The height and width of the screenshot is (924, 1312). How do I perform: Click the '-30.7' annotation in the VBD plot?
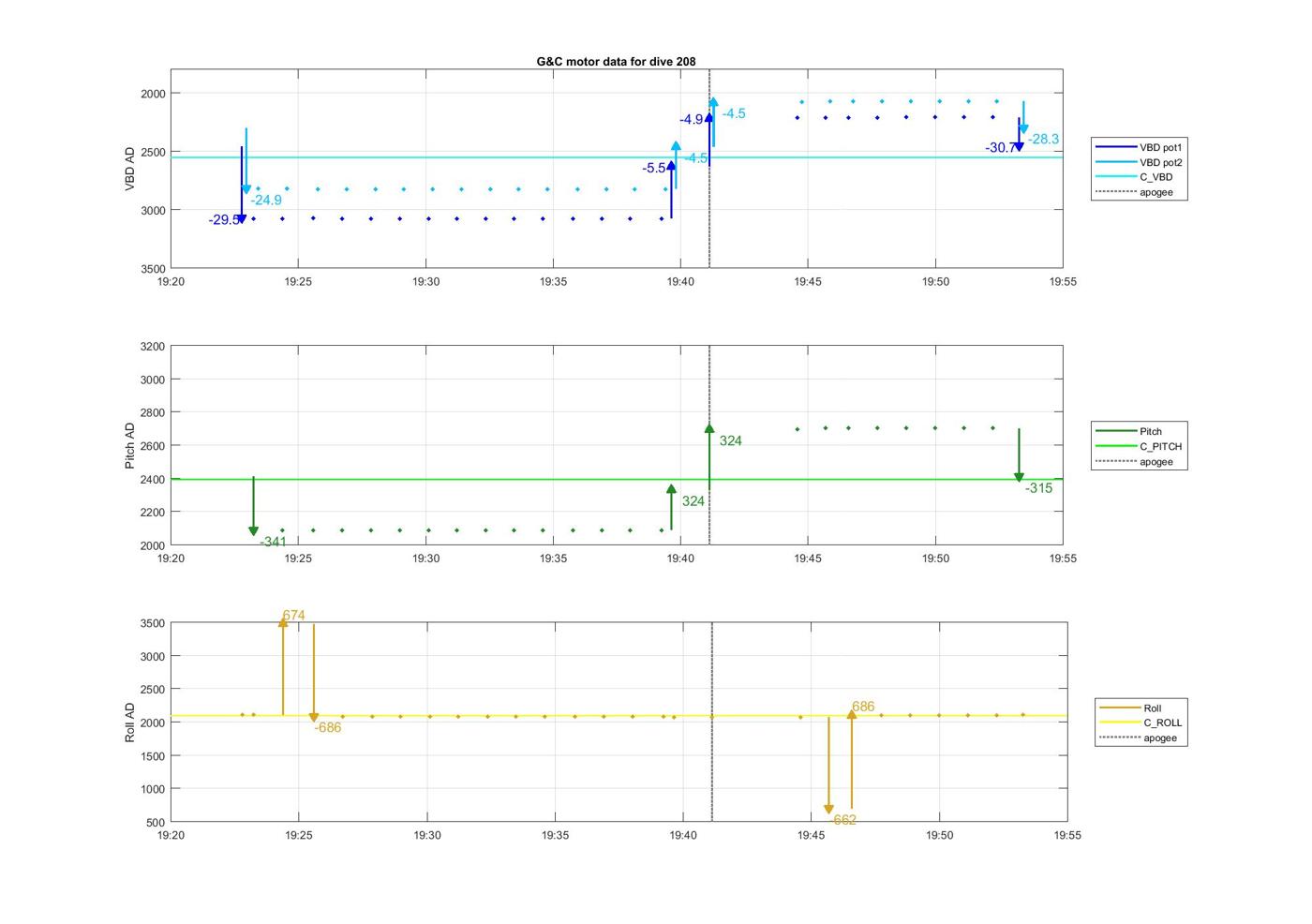pos(1000,148)
